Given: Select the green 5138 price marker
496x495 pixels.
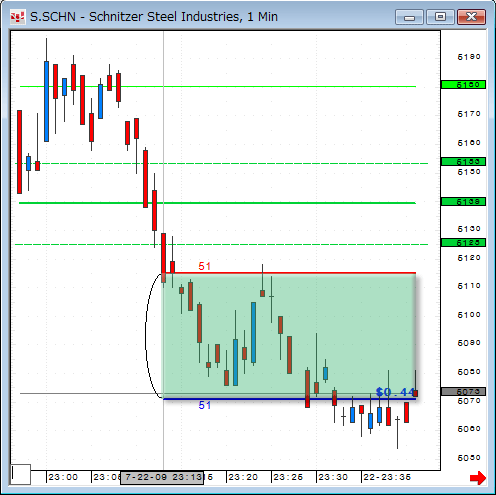Looking at the screenshot, I should pyautogui.click(x=463, y=202).
